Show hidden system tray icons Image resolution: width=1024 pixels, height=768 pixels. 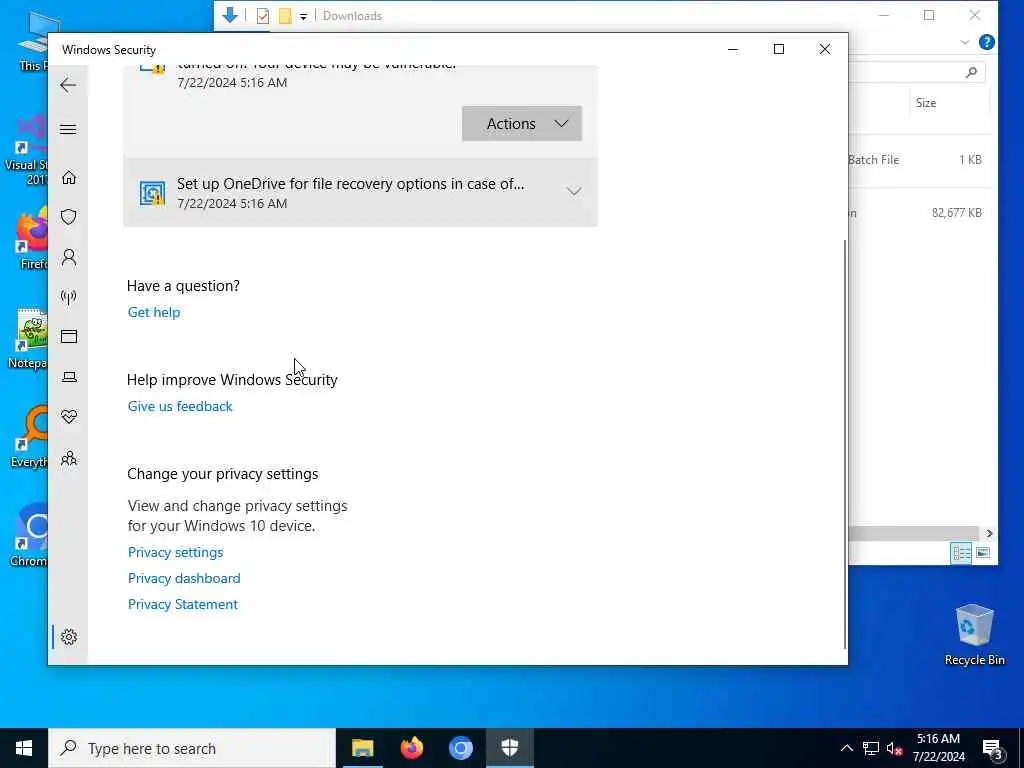[x=846, y=748]
